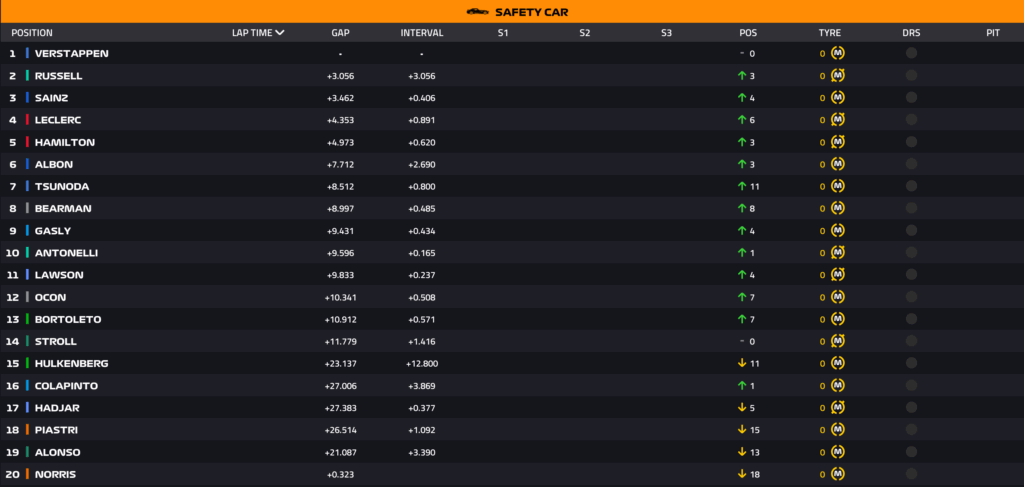Screen dimensions: 1024x487
Task: Click Lawson's +9.833 gap value
Action: [x=340, y=275]
